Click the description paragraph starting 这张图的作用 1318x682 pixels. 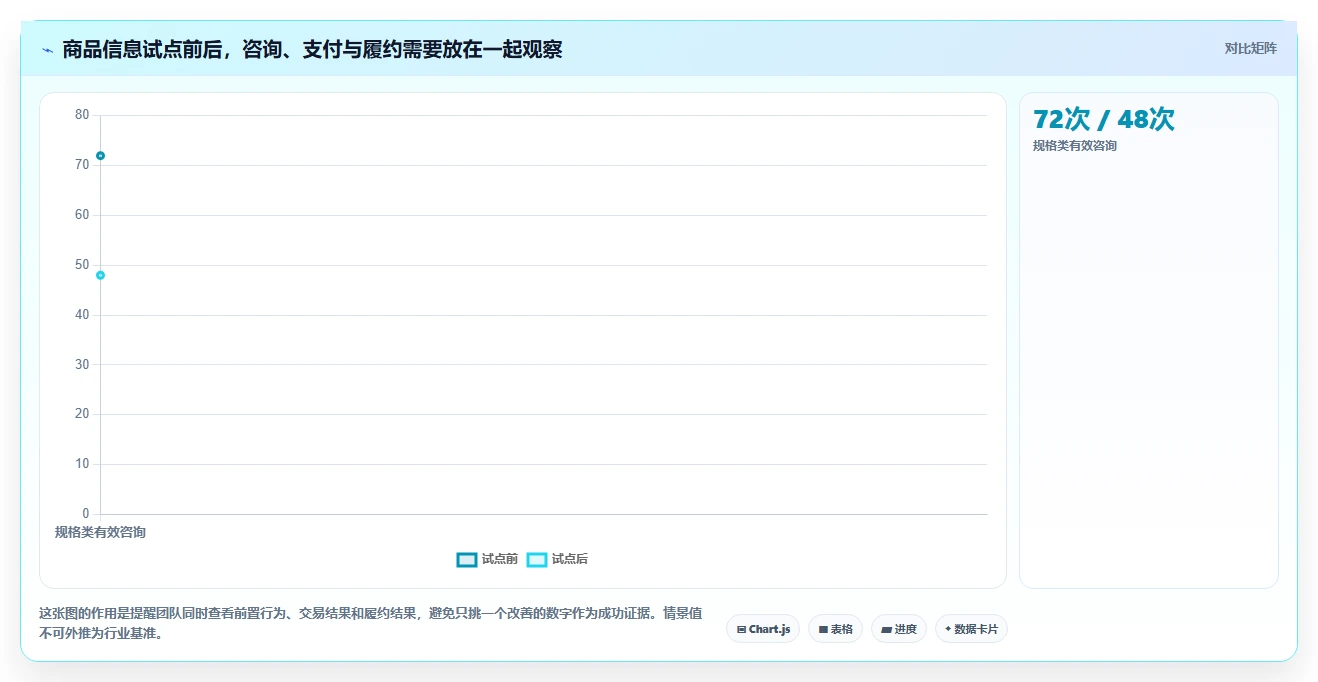[370, 623]
